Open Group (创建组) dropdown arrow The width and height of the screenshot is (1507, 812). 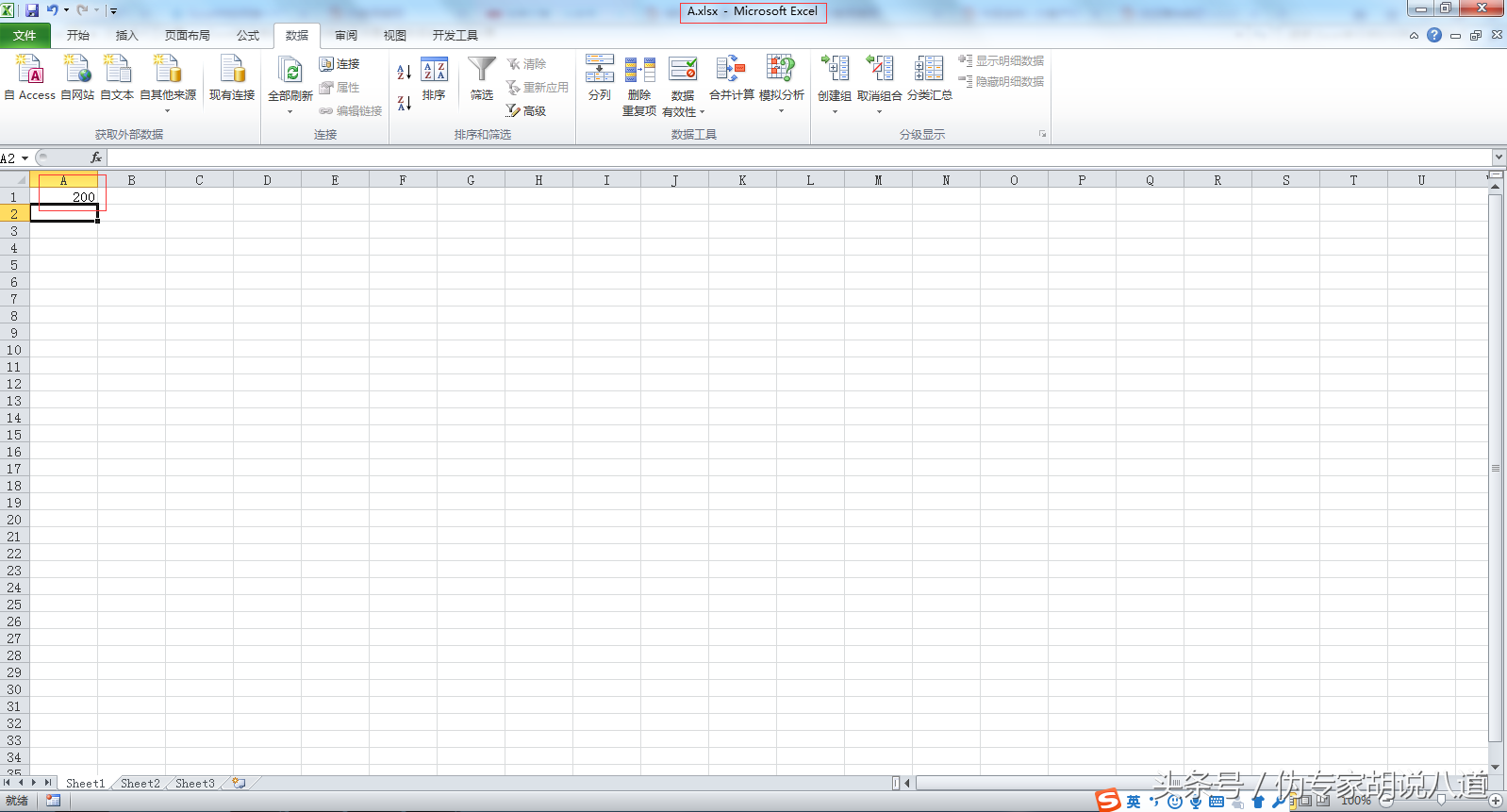point(835,111)
